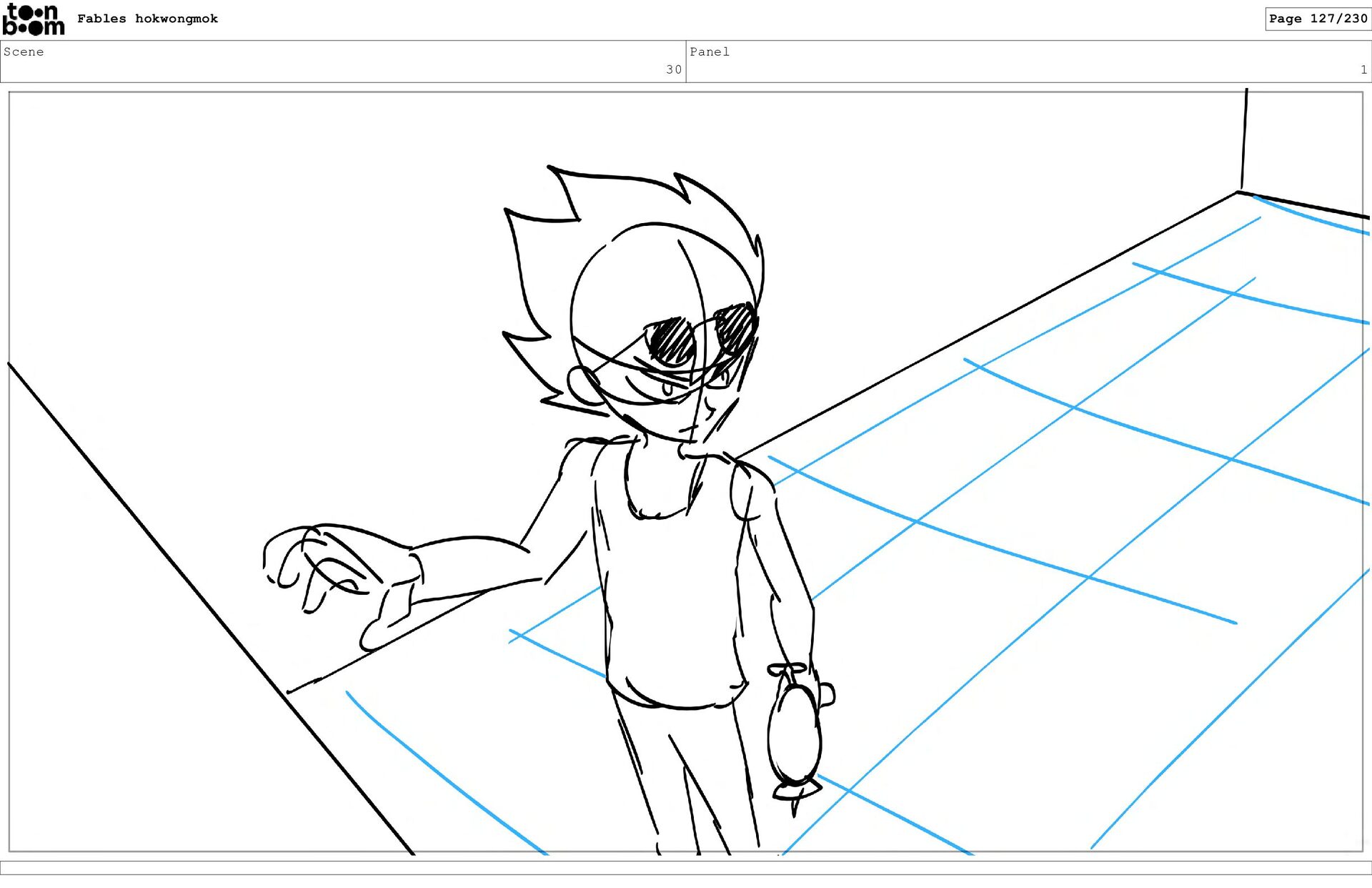Select the Scene header label

pyautogui.click(x=24, y=51)
